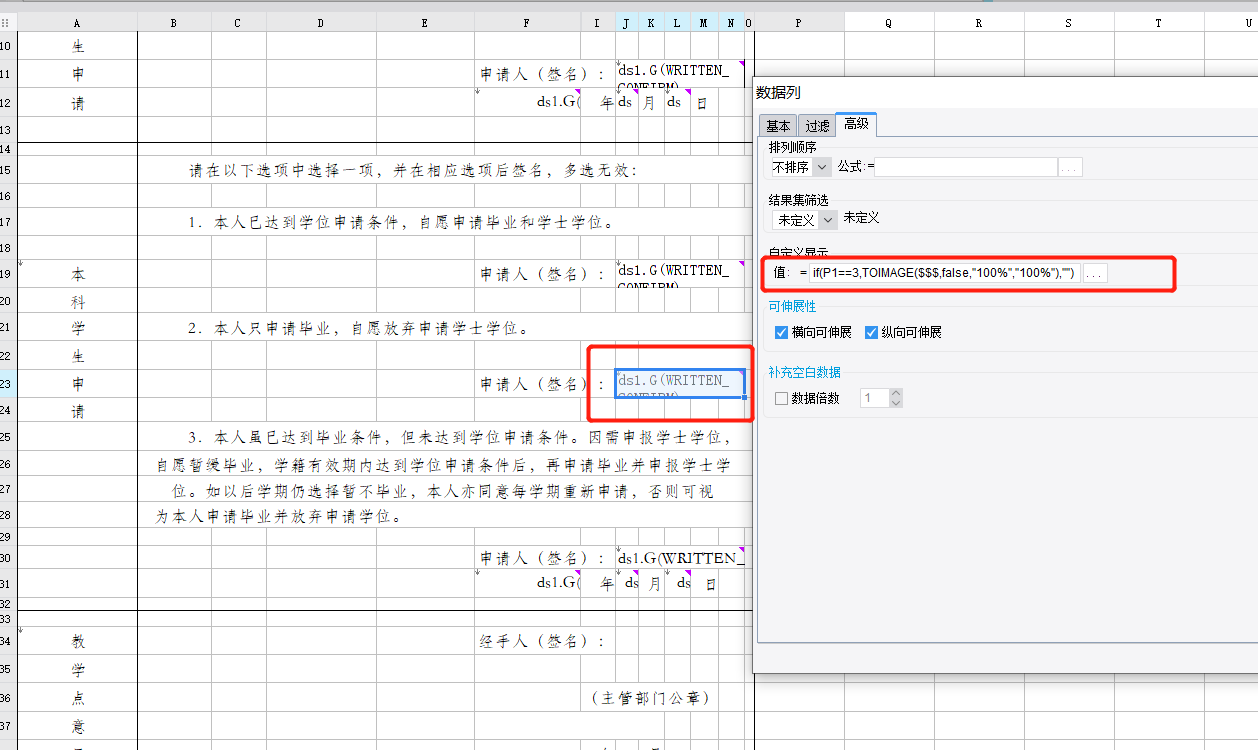
Task: Toggle the 横向可伸展 checkbox
Action: 782,332
